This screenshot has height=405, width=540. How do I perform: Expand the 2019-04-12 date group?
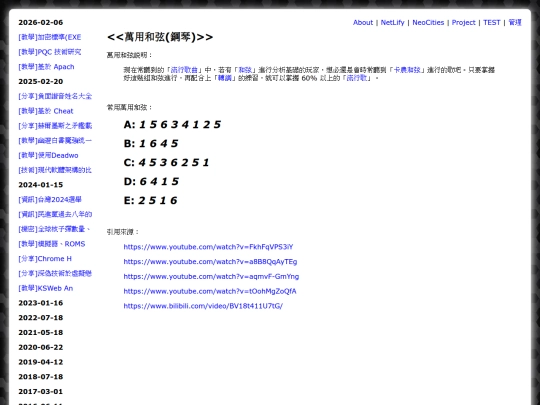[x=41, y=362]
